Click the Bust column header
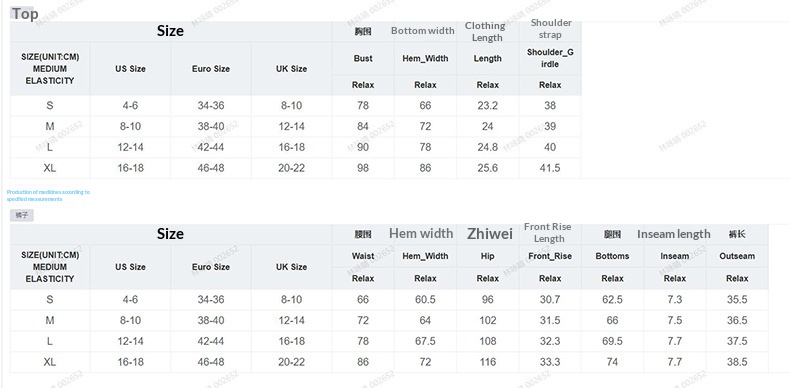Image resolution: width=790 pixels, height=388 pixels. pyautogui.click(x=363, y=58)
